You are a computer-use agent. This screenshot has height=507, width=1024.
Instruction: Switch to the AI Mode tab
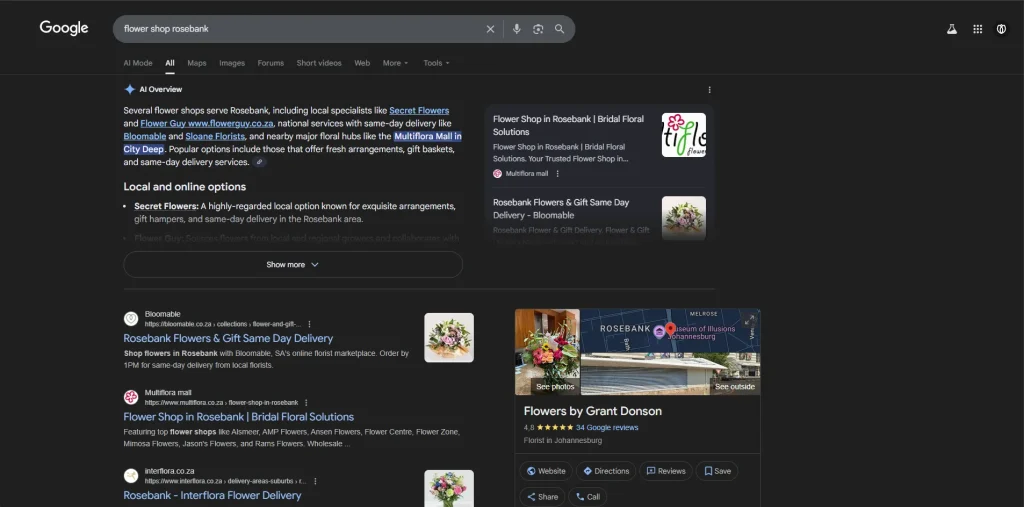tap(138, 63)
